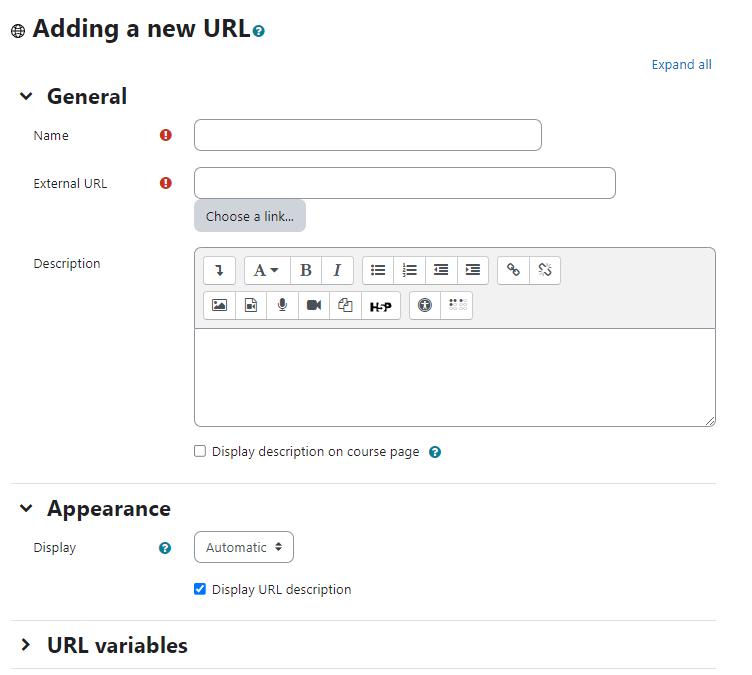The image size is (752, 675).
Task: Insert H5P content
Action: point(380,305)
